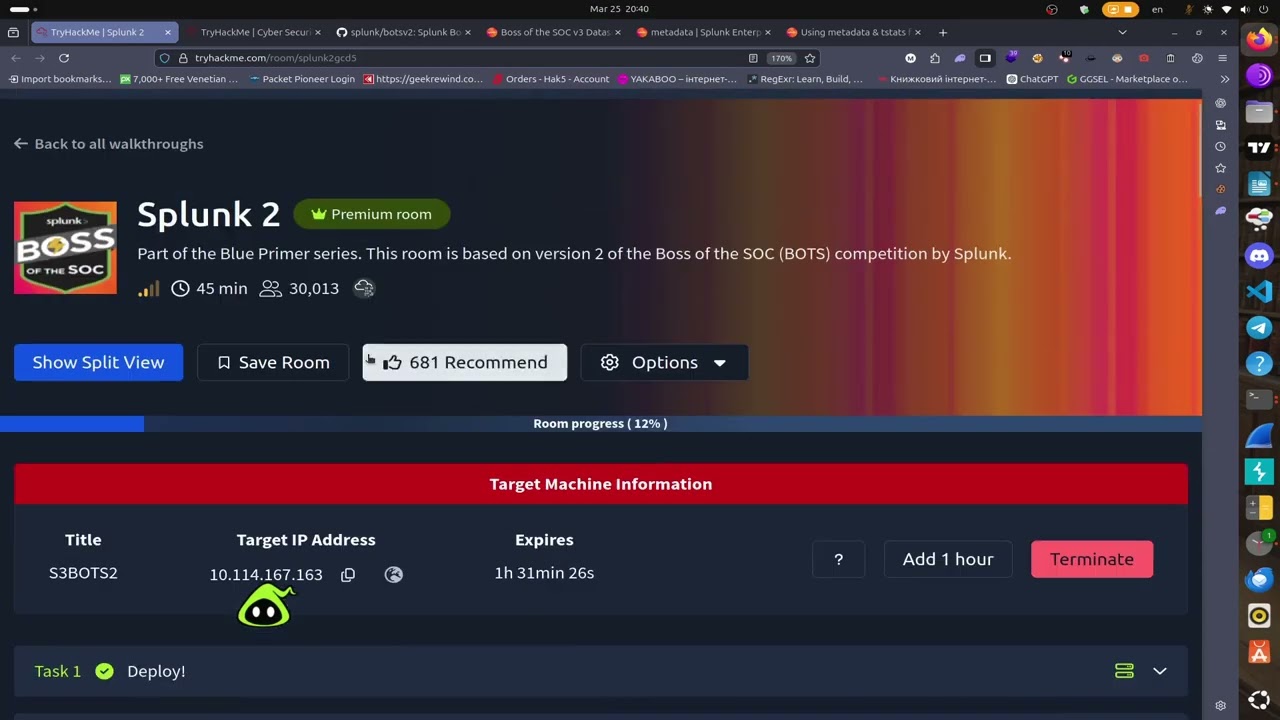Open Telegram from the dock
The width and height of the screenshot is (1280, 720).
pyautogui.click(x=1259, y=328)
